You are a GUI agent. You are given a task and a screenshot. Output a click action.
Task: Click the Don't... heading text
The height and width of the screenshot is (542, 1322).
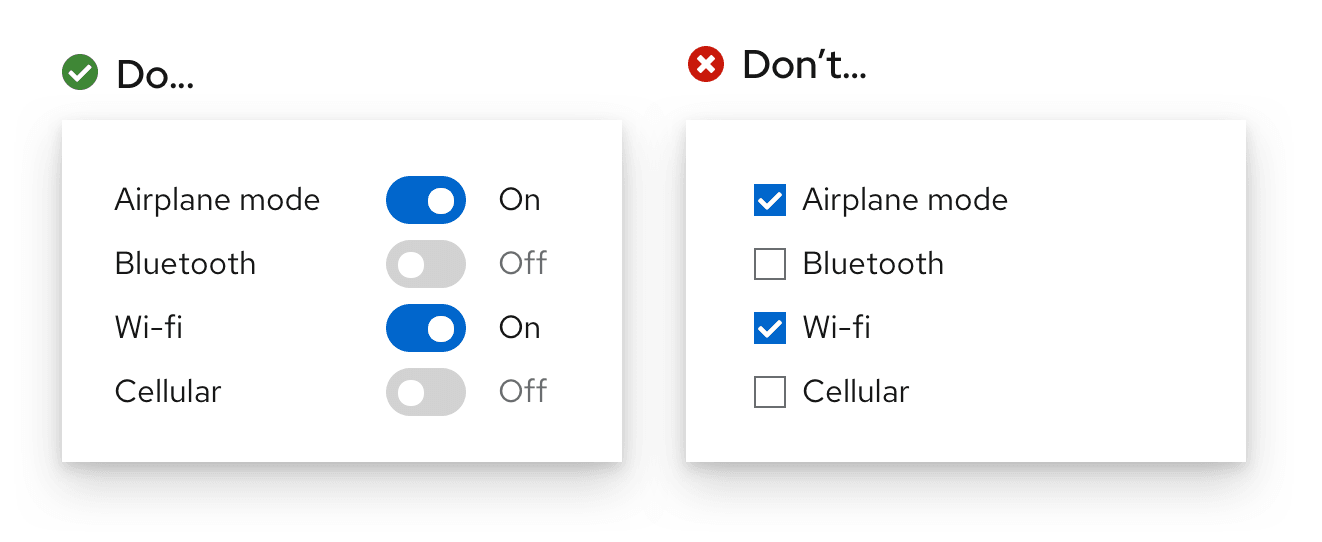tap(804, 66)
